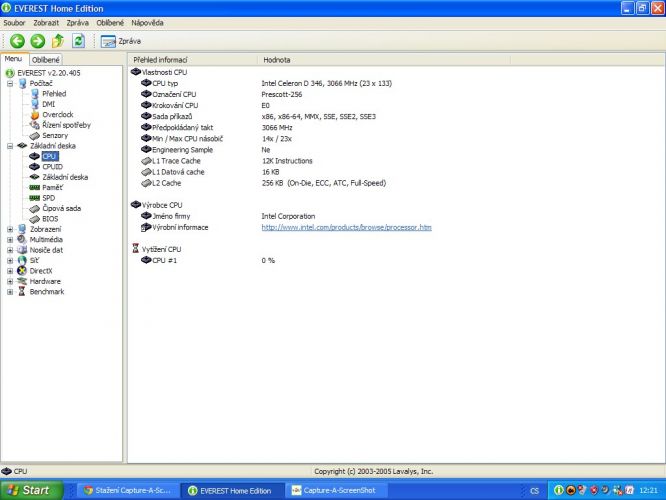Open the Oblíbené menu

click(110, 23)
